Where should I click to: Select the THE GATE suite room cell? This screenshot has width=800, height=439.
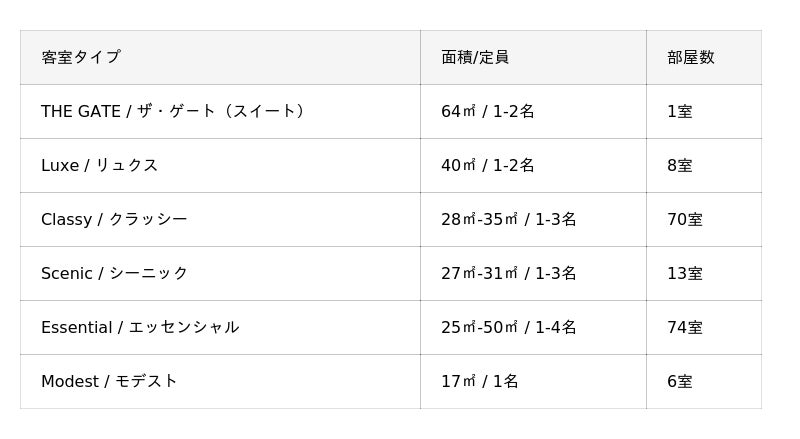click(x=174, y=111)
